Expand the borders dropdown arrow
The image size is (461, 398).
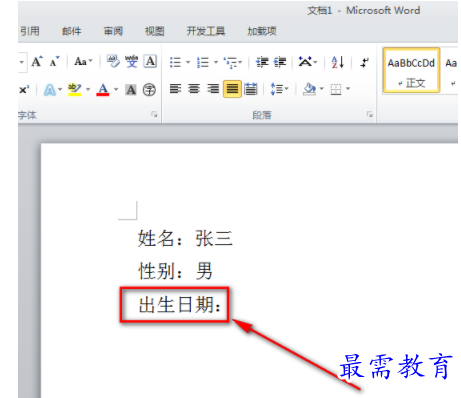[x=348, y=89]
